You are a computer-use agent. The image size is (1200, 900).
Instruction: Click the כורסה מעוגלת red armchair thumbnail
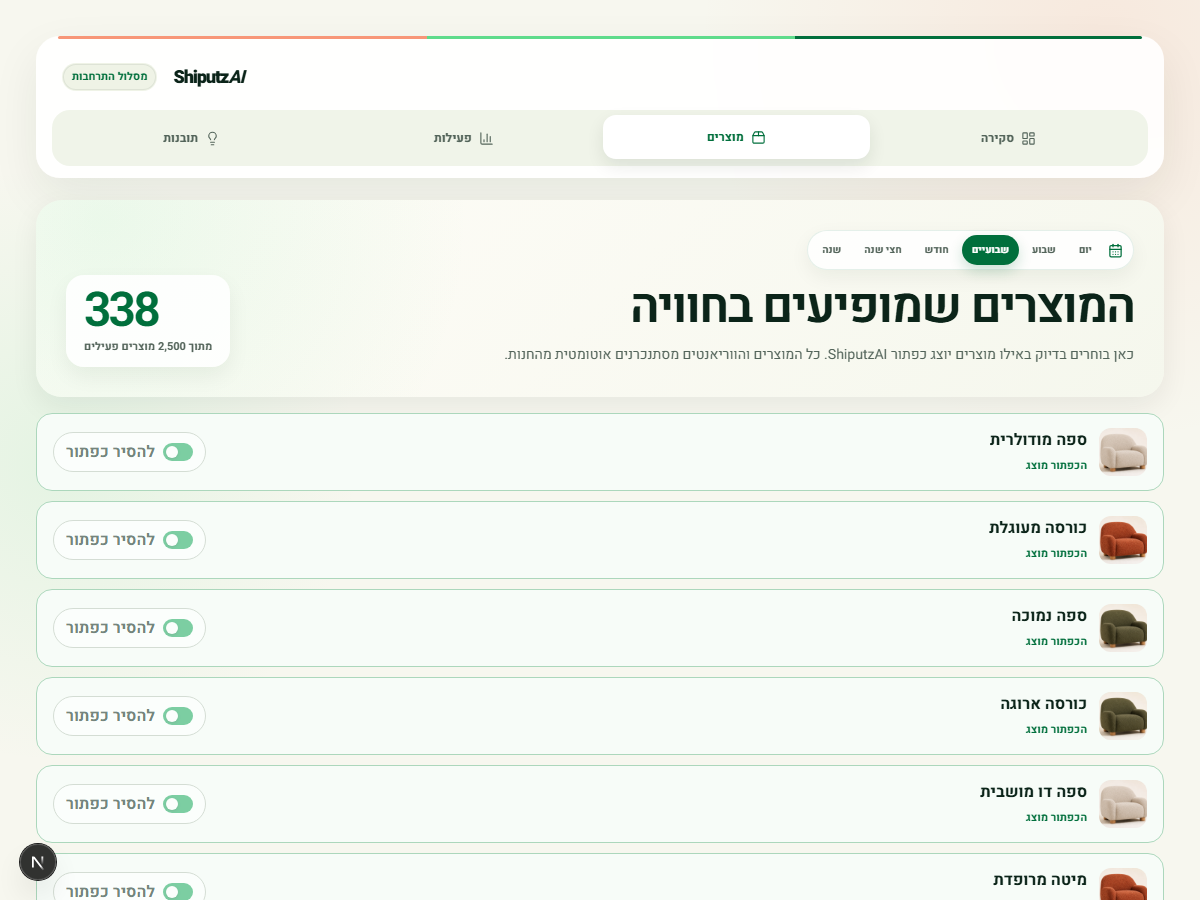click(1123, 540)
